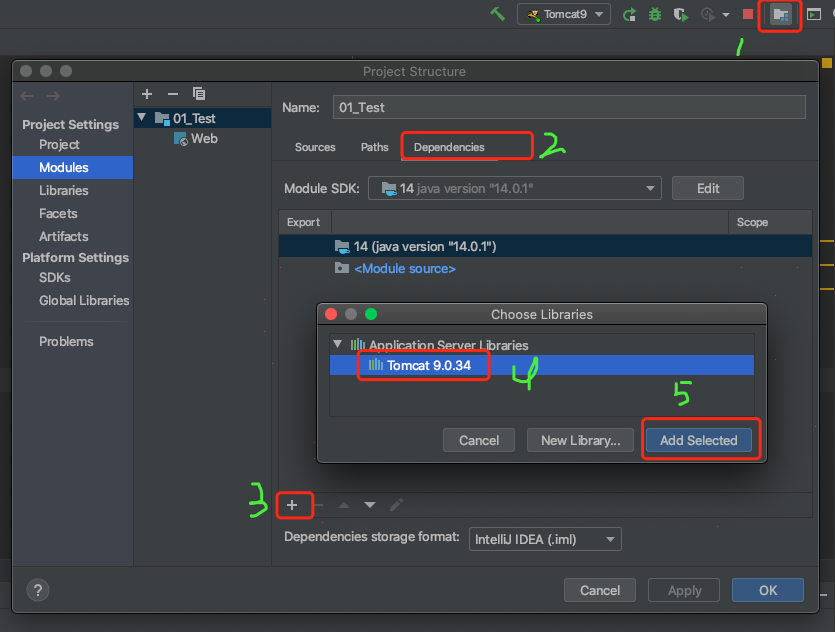Screen dimensions: 835x632
Task: Start debugging with the bug icon
Action: 655,14
